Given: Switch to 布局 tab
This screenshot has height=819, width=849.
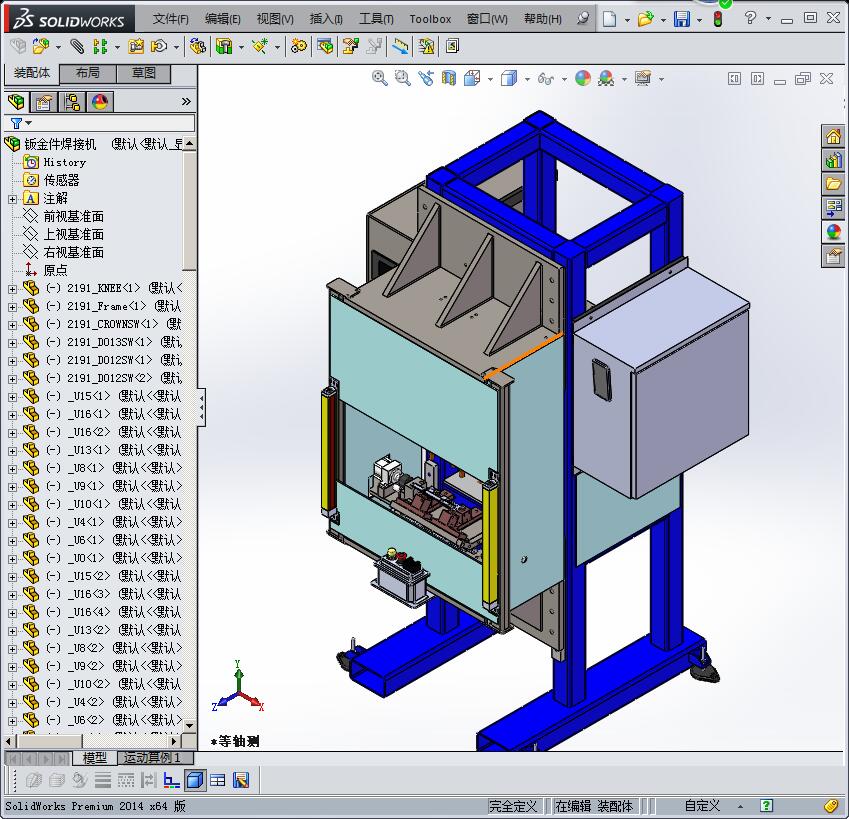Looking at the screenshot, I should click(x=88, y=73).
